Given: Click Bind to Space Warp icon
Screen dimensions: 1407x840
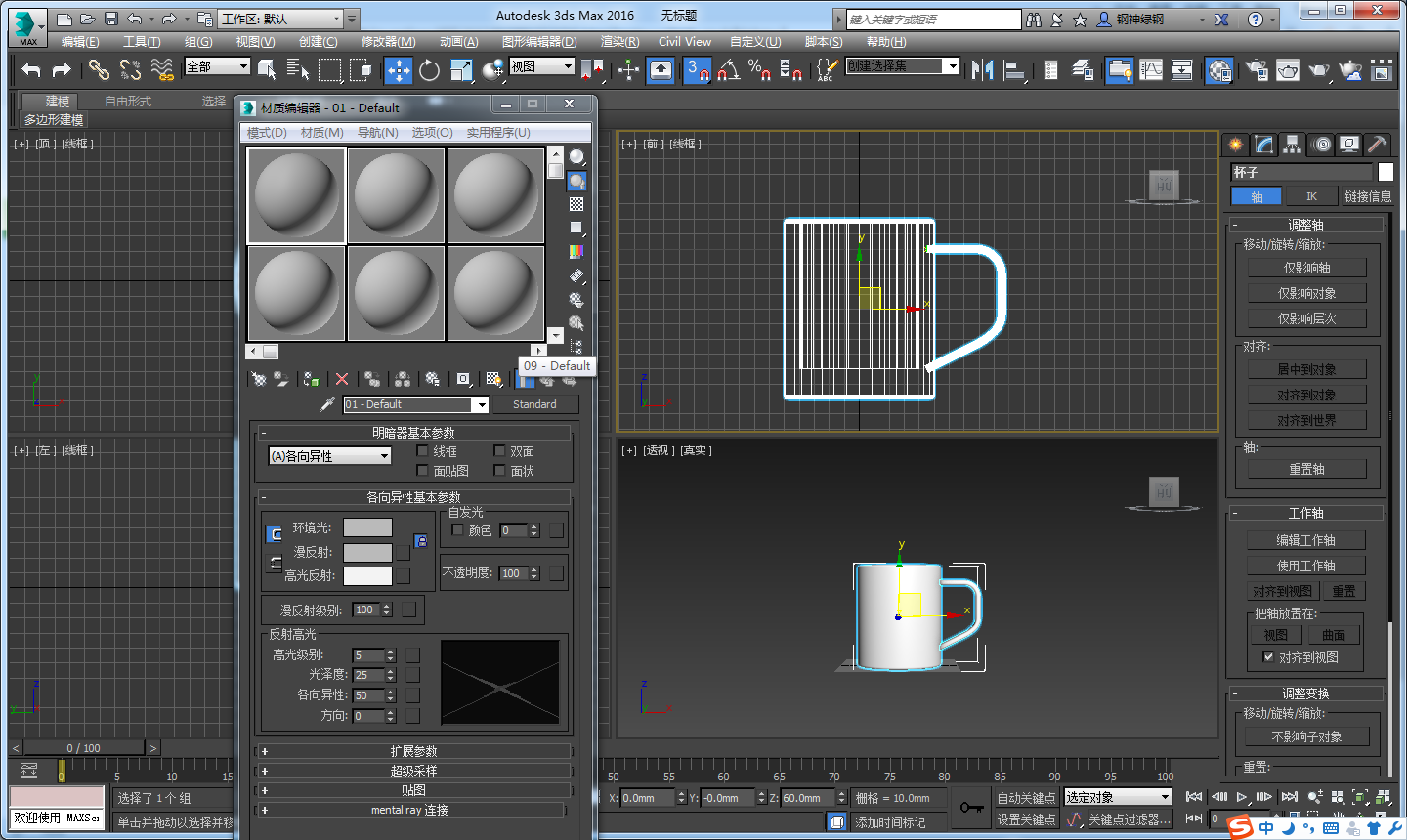Looking at the screenshot, I should coord(162,69).
